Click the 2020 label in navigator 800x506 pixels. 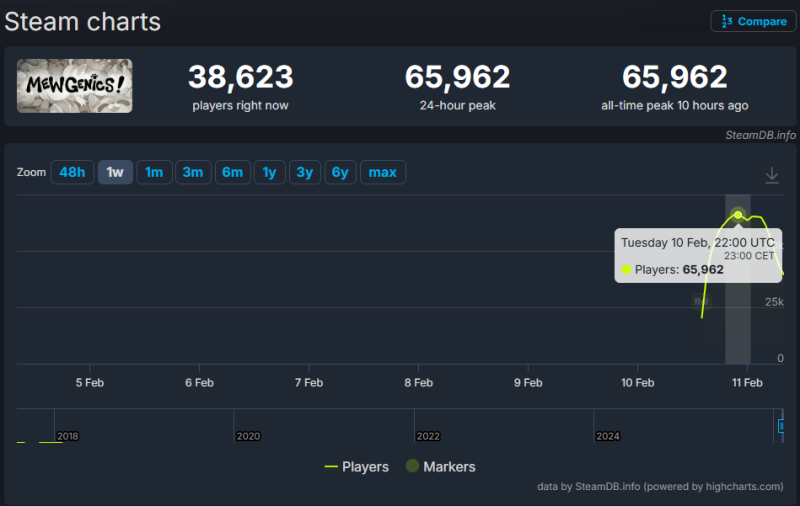pos(248,436)
